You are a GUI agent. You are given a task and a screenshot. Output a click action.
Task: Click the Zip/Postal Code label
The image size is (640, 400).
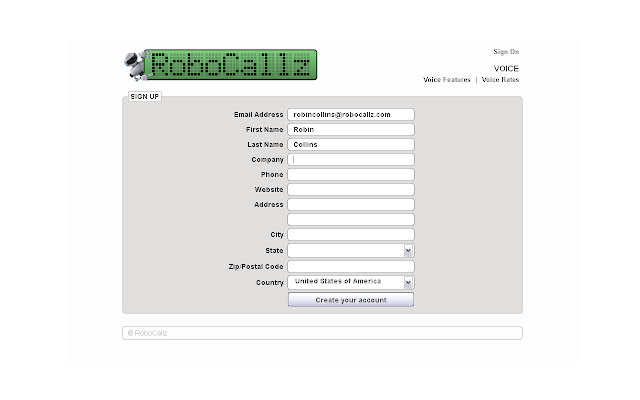click(x=256, y=267)
